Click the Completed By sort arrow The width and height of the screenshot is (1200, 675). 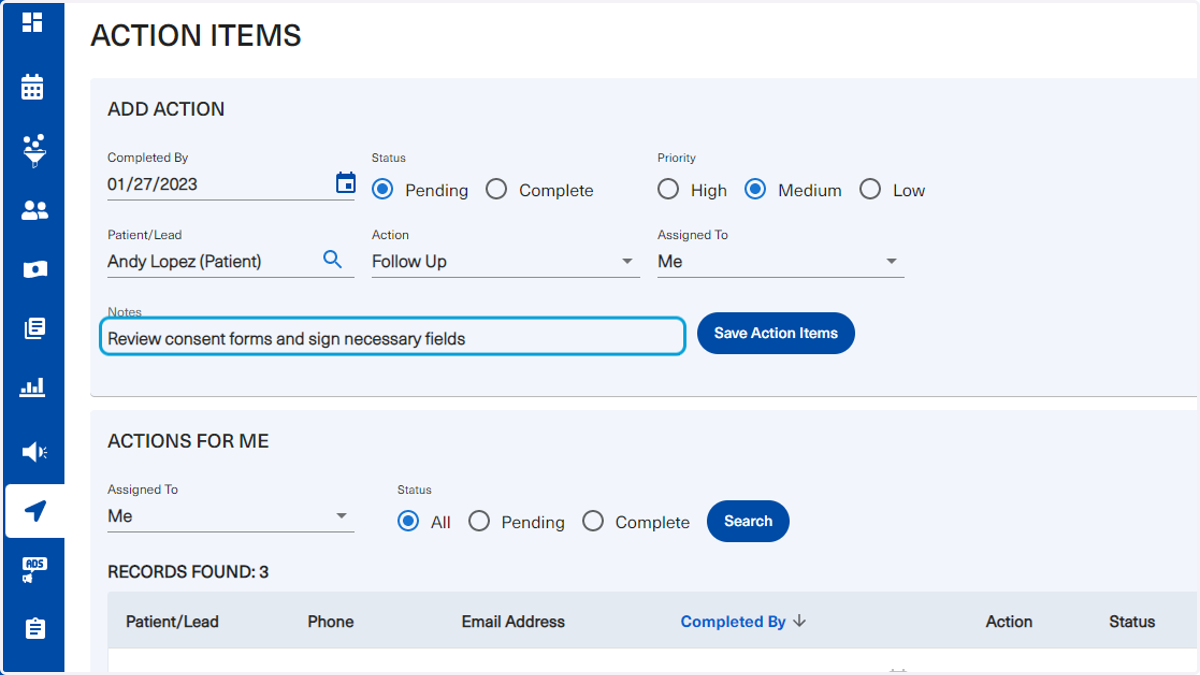pos(799,621)
